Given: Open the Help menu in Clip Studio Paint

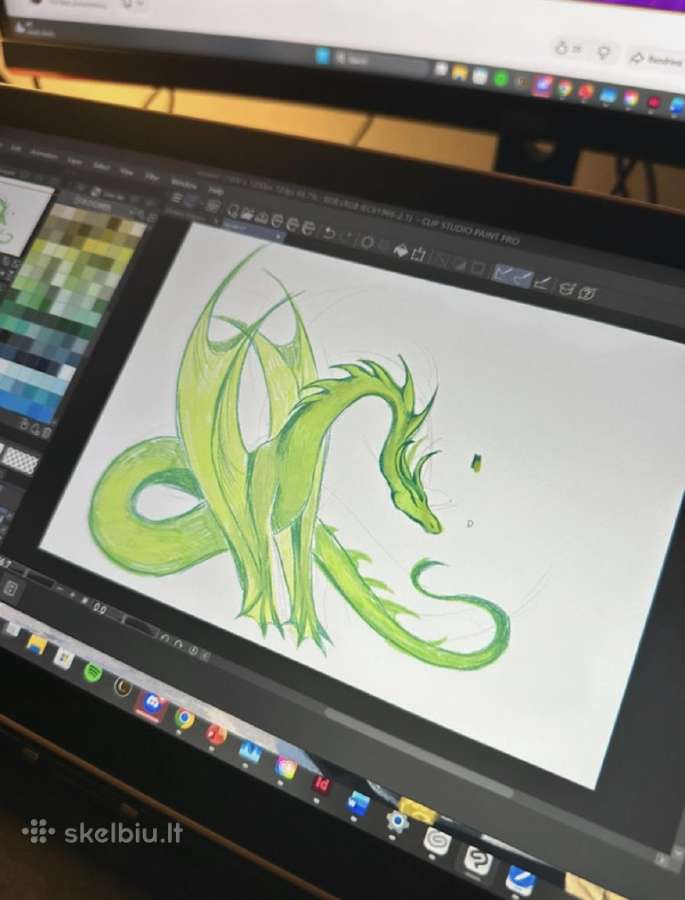Looking at the screenshot, I should point(216,190).
